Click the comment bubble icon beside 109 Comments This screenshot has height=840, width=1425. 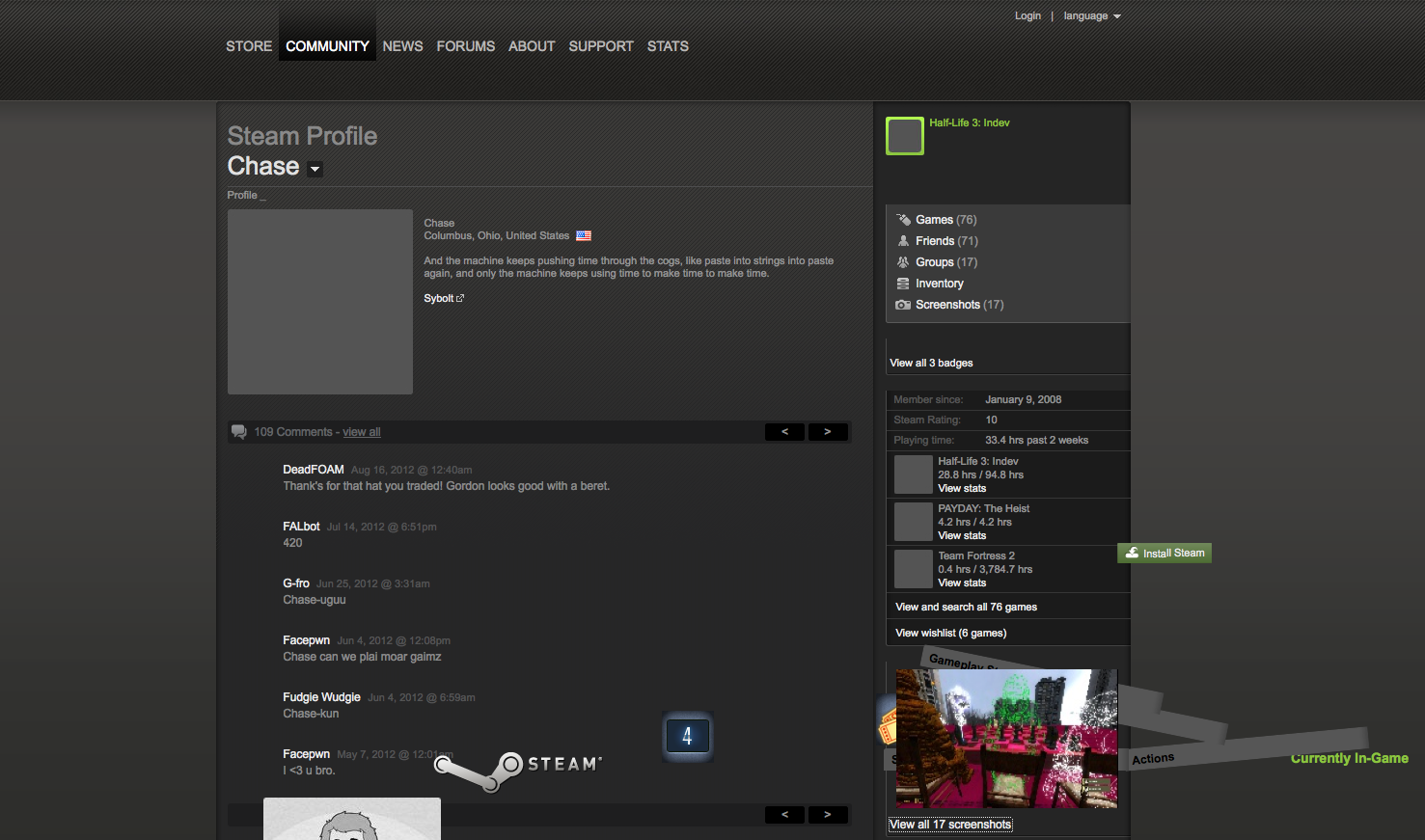point(239,432)
